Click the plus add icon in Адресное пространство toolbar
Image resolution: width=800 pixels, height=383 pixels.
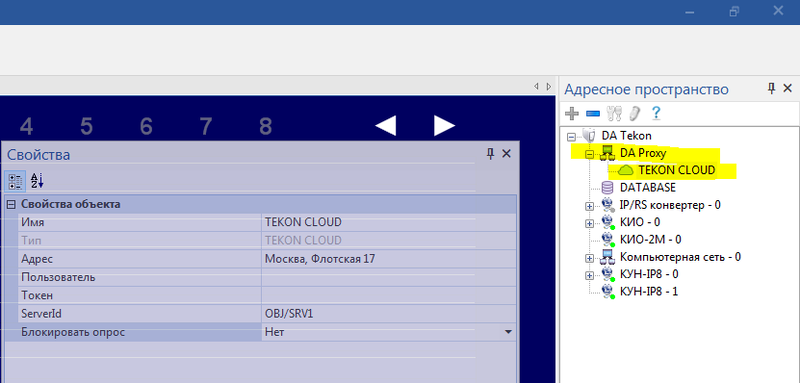click(x=572, y=113)
